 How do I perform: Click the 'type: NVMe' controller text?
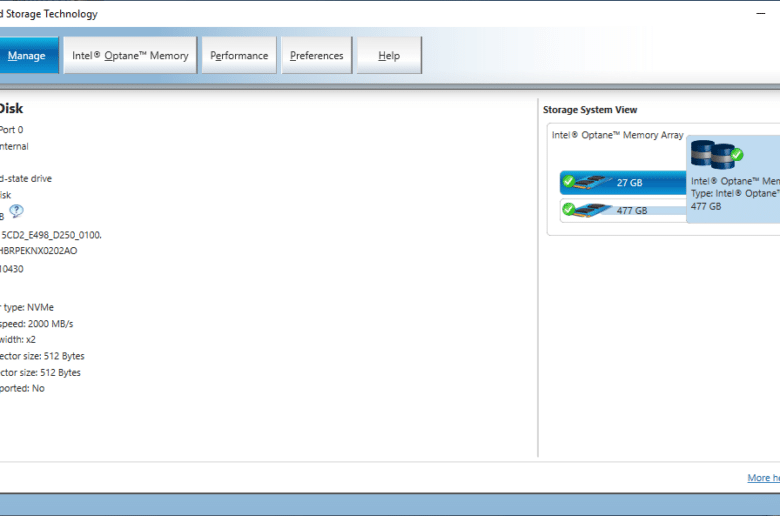click(x=27, y=308)
